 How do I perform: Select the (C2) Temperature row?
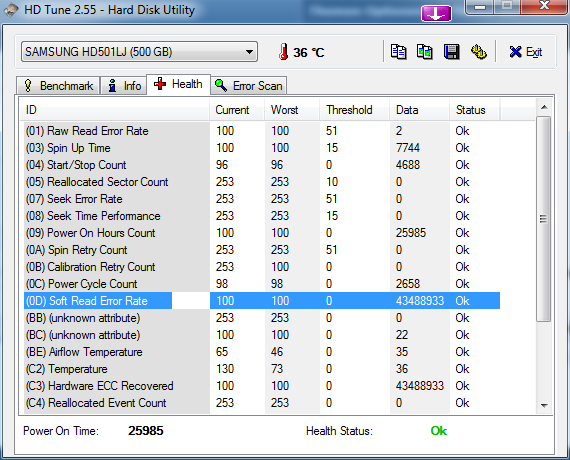[262, 369]
